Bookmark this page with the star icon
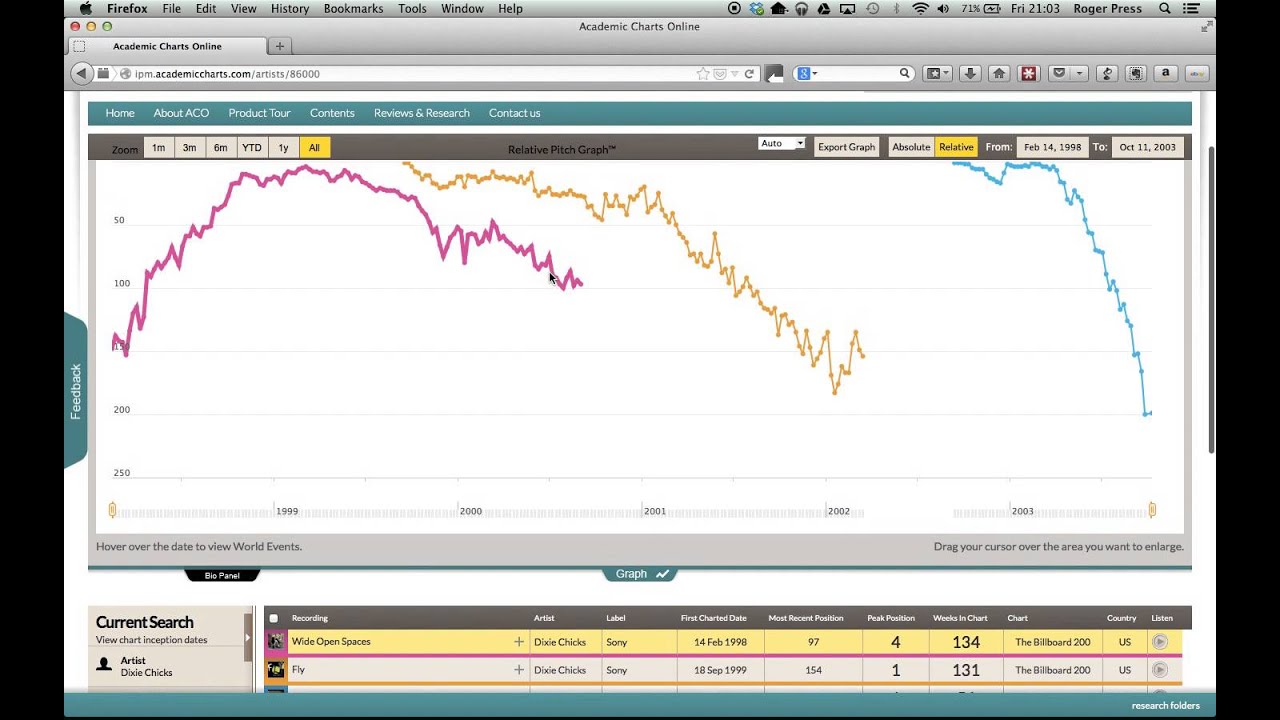The image size is (1280, 720). [x=703, y=73]
